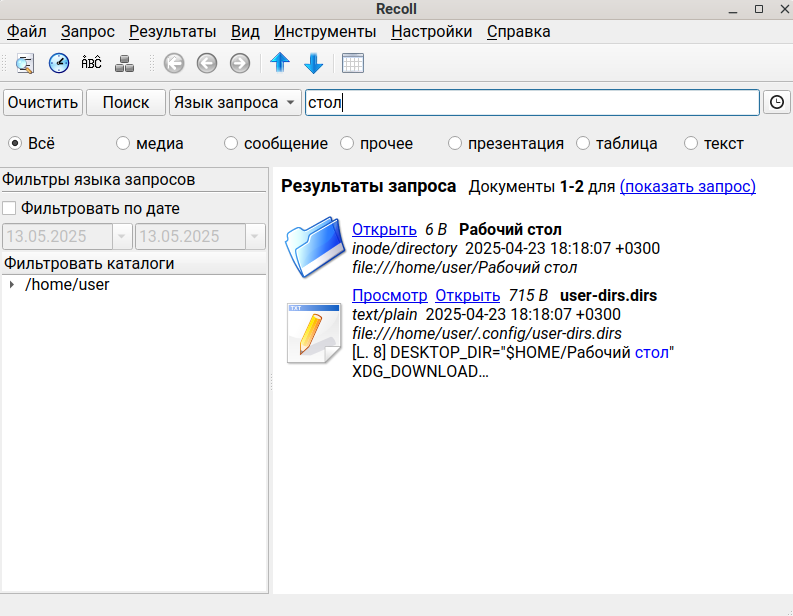Click the Очистить button
This screenshot has width=793, height=616.
[x=43, y=102]
